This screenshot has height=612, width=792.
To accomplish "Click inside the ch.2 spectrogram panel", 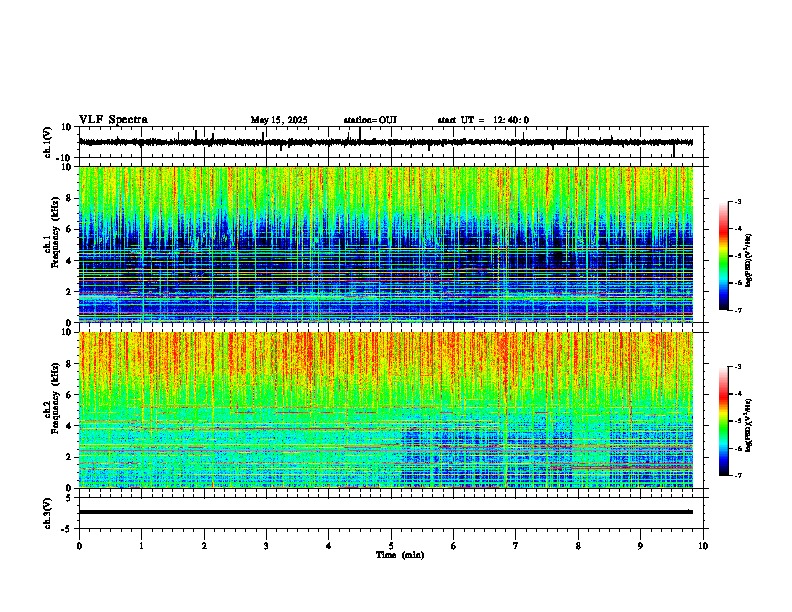I will coord(386,410).
